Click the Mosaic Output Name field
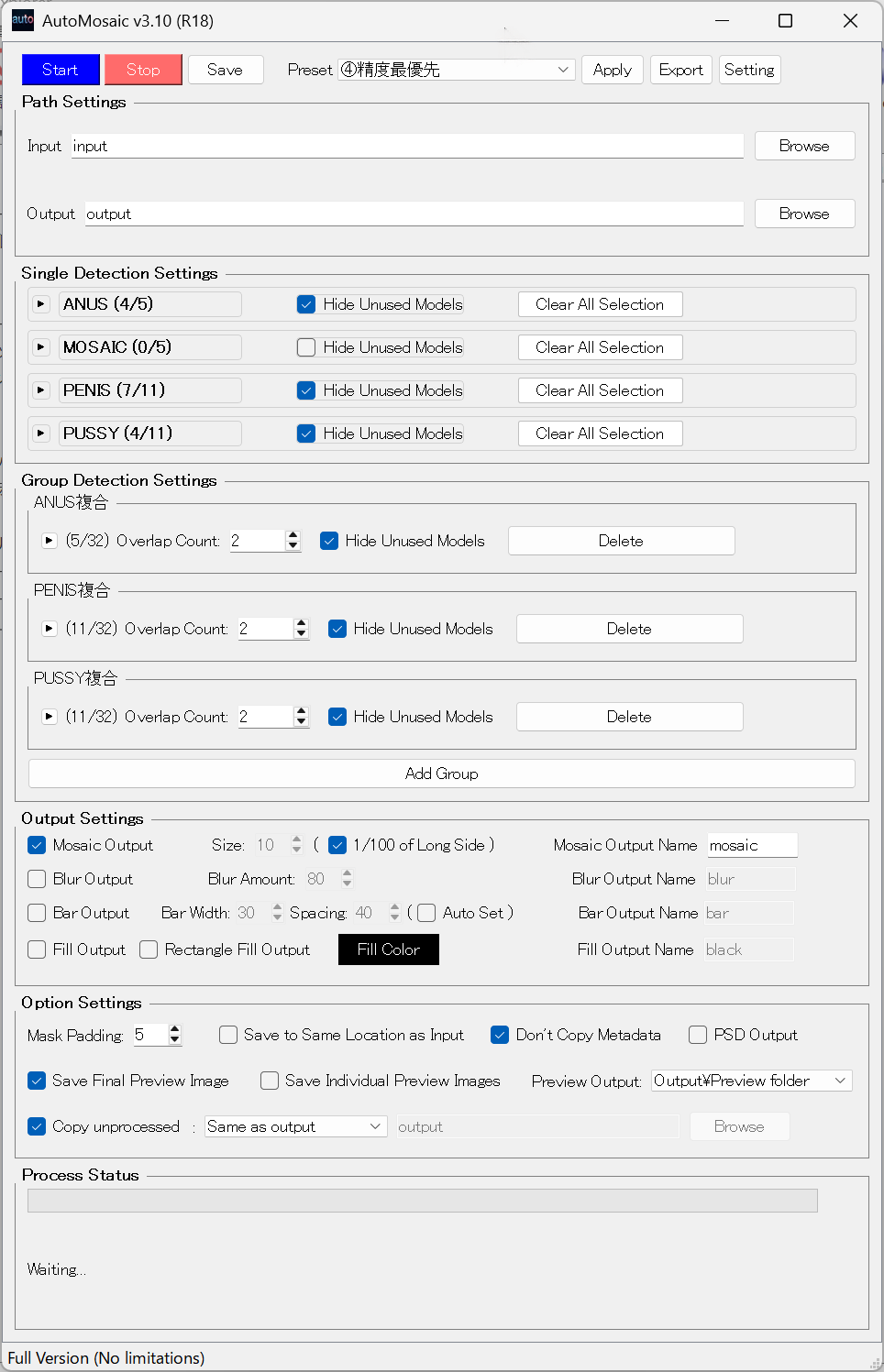 (x=751, y=845)
